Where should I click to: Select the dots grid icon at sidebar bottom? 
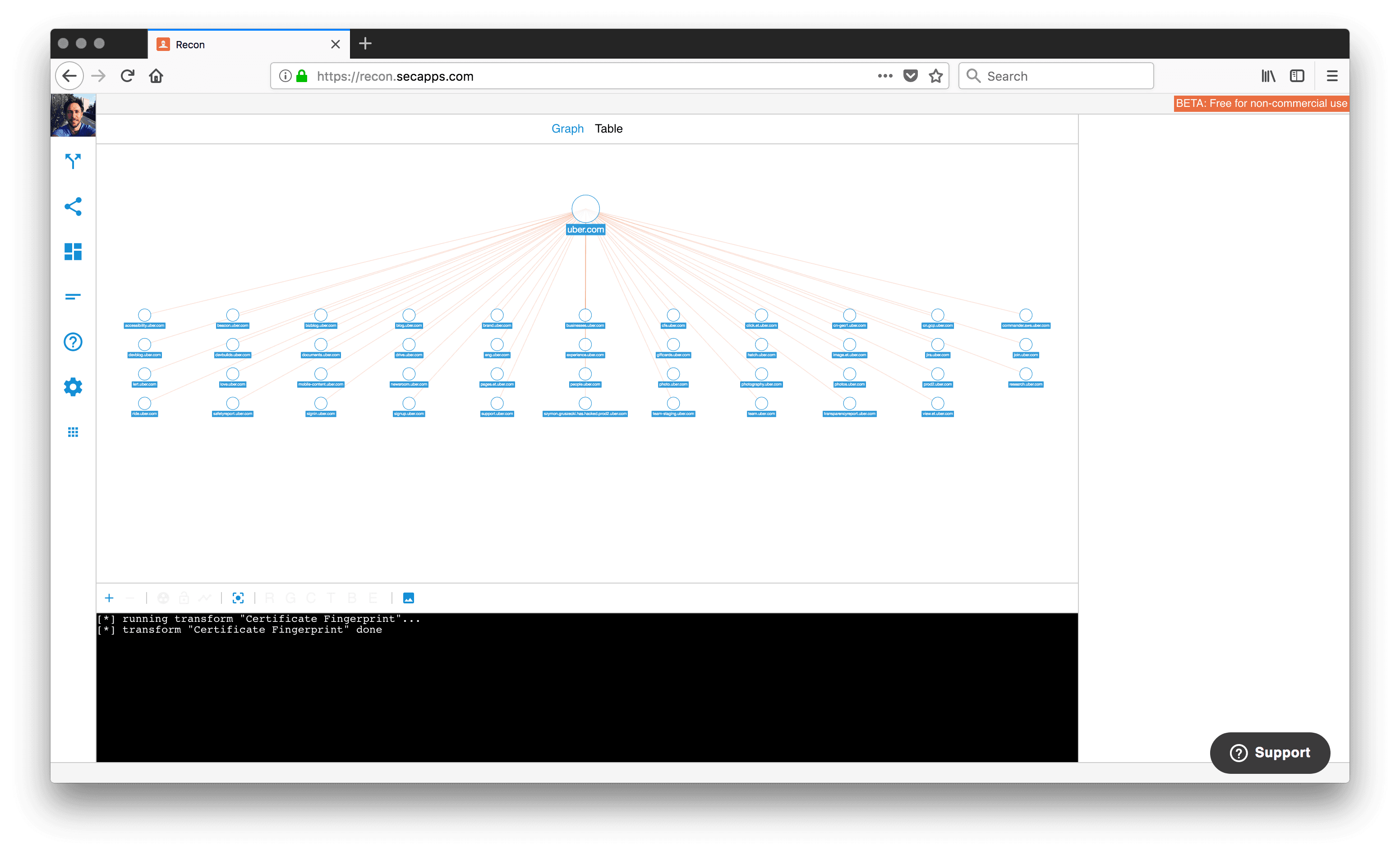click(x=72, y=432)
